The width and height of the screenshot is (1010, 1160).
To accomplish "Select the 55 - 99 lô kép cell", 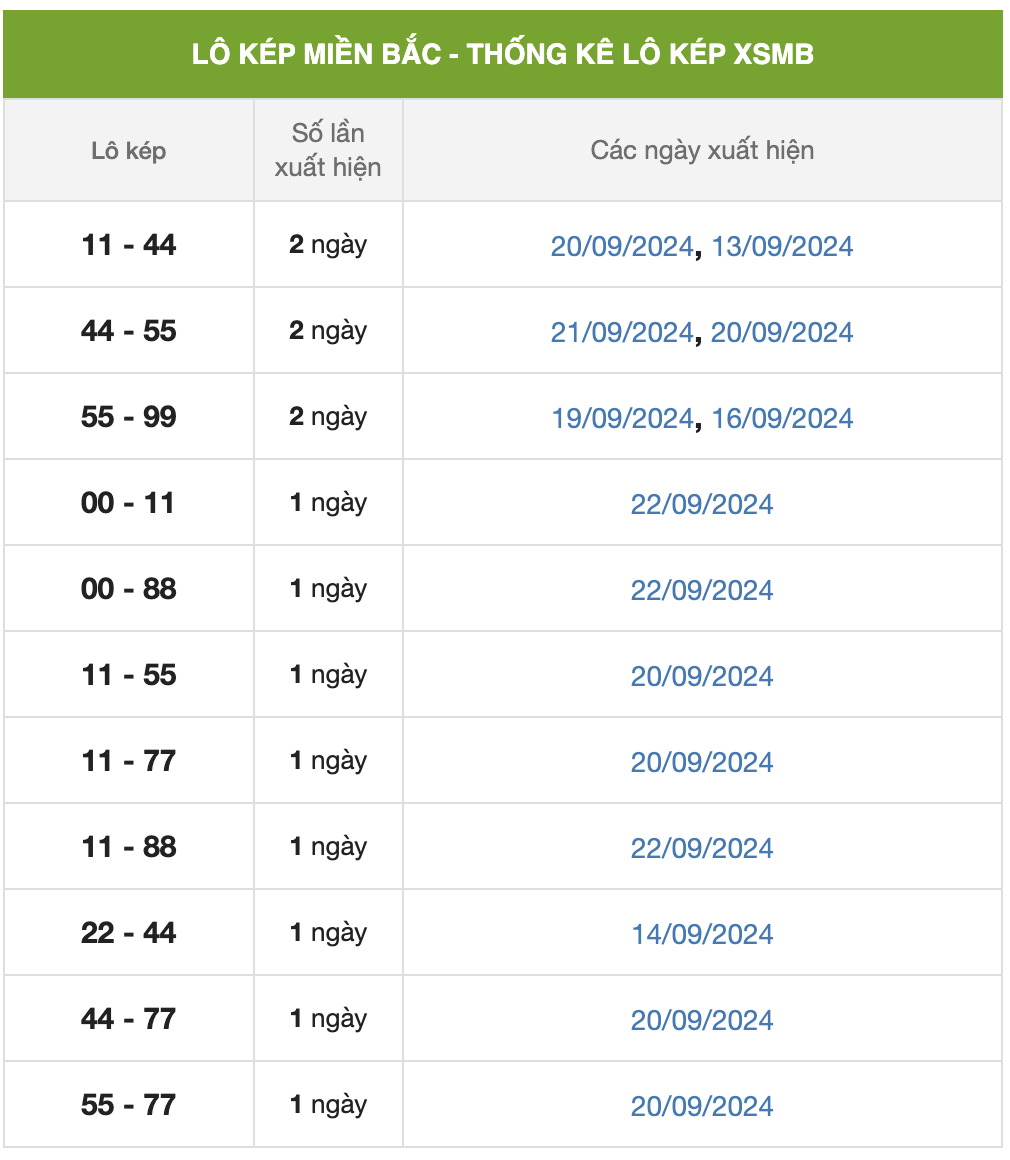I will (129, 417).
